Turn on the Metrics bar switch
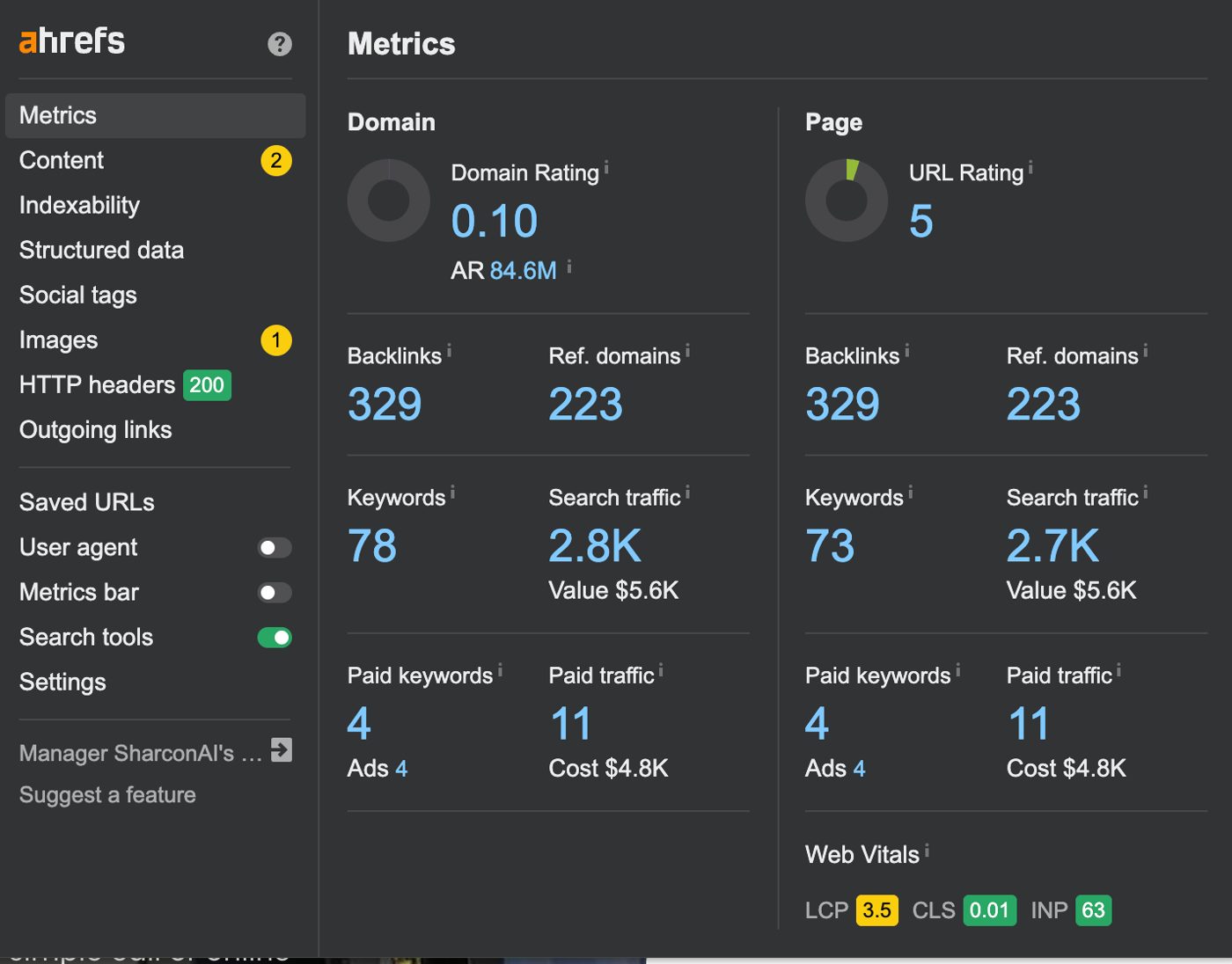Viewport: 1232px width, 964px height. pos(275,593)
